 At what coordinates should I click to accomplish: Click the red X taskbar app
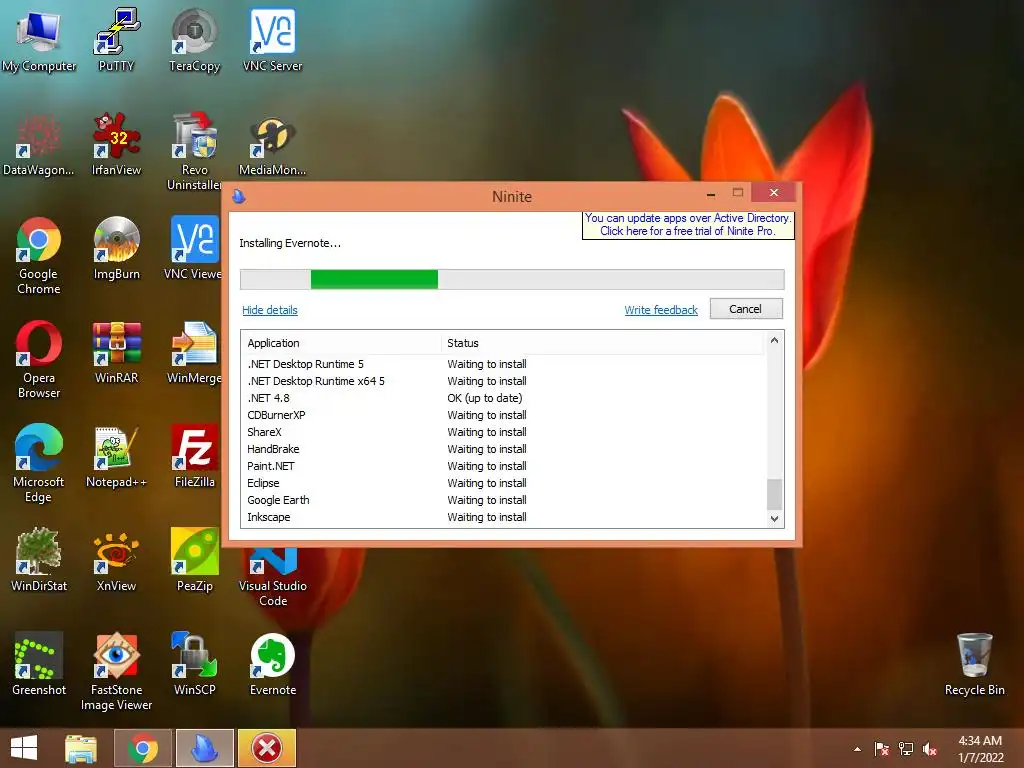click(266, 748)
